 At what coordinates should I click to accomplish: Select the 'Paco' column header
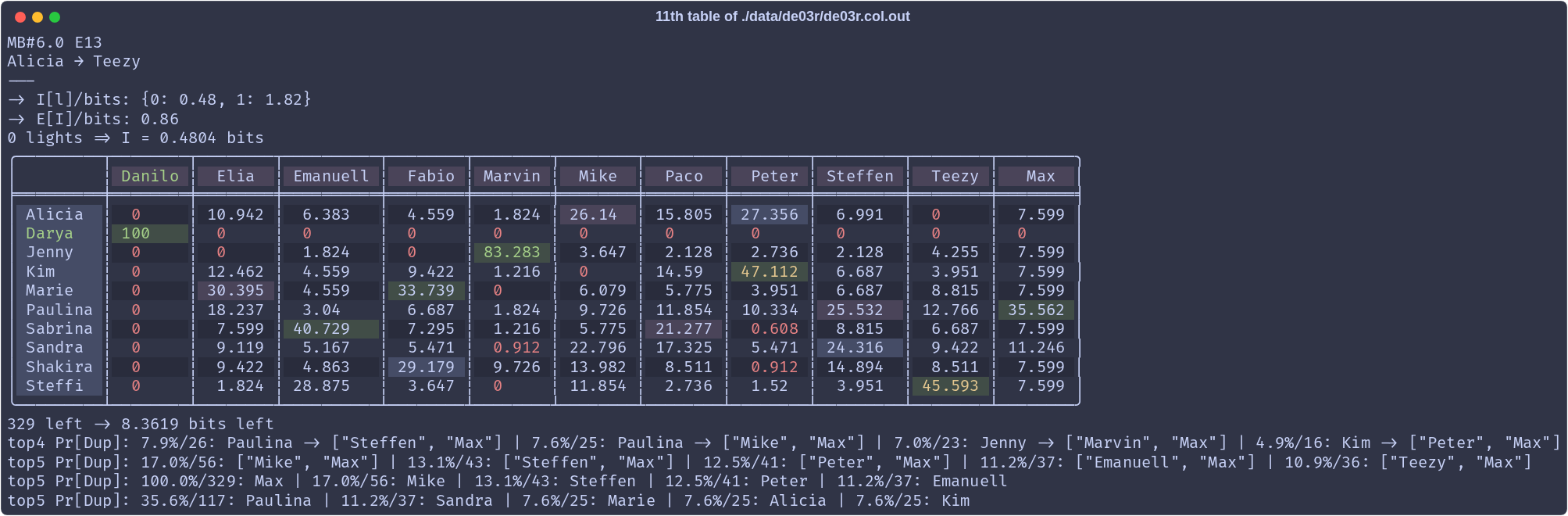tap(684, 176)
